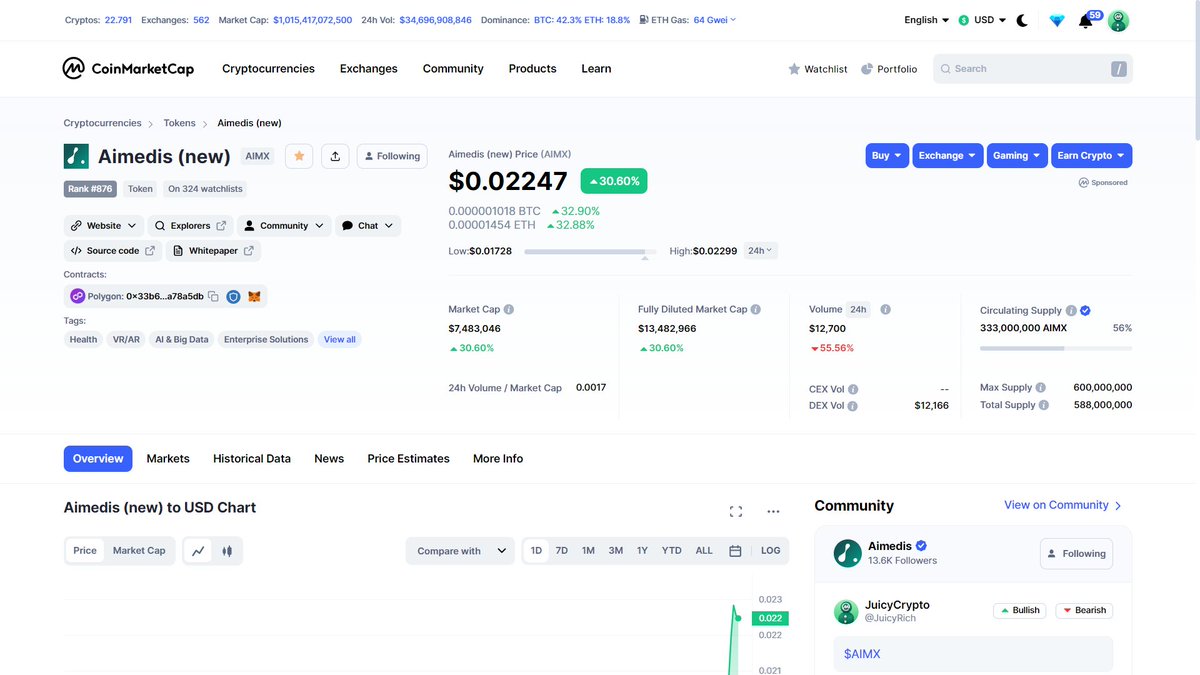Open the USD currency dropdown
Screen dimensions: 1200x675
click(x=982, y=20)
